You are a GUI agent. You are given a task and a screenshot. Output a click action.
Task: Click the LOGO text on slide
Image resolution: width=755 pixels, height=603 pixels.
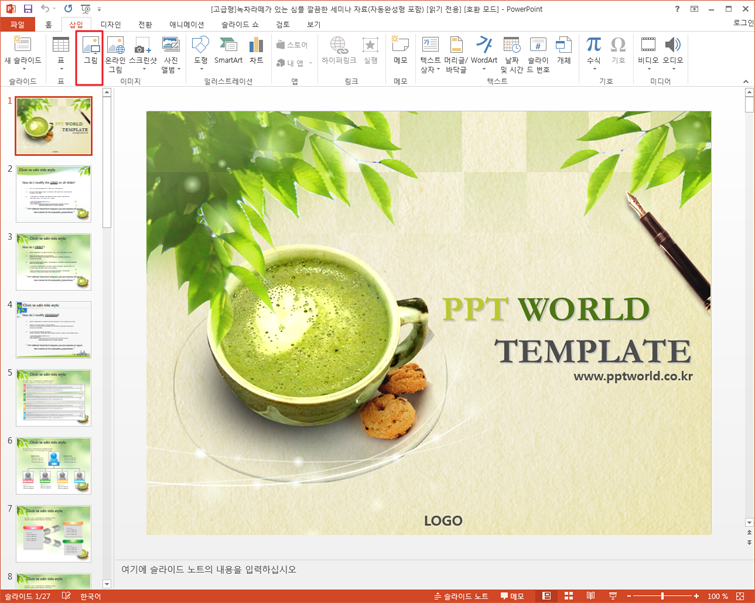pyautogui.click(x=443, y=521)
